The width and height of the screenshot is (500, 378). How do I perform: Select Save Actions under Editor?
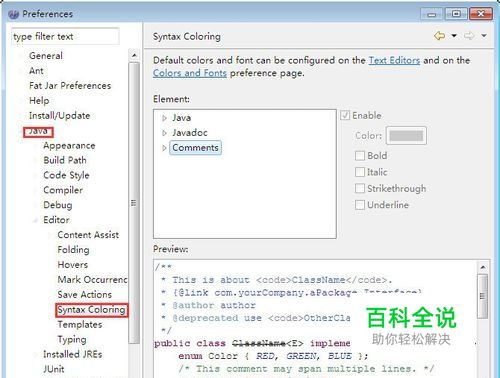[x=85, y=295]
